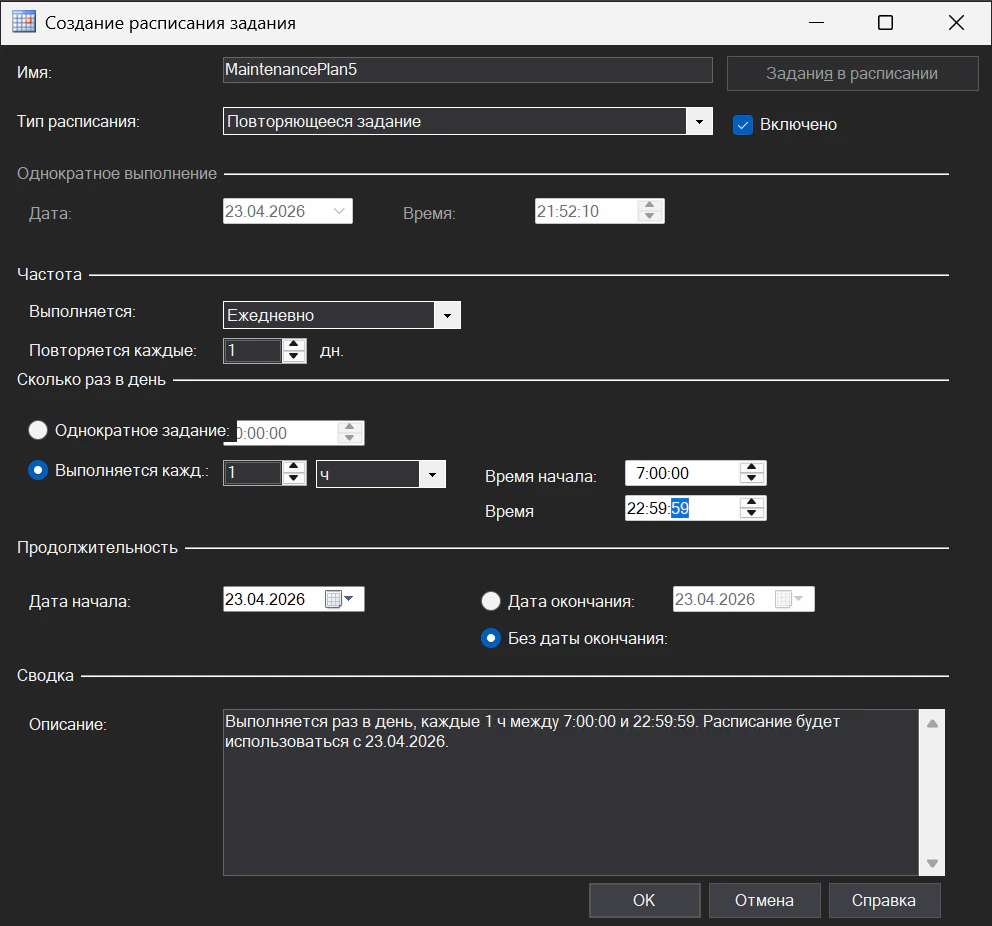Select the 'Дата окончания' radio button
The image size is (992, 926).
(x=491, y=601)
